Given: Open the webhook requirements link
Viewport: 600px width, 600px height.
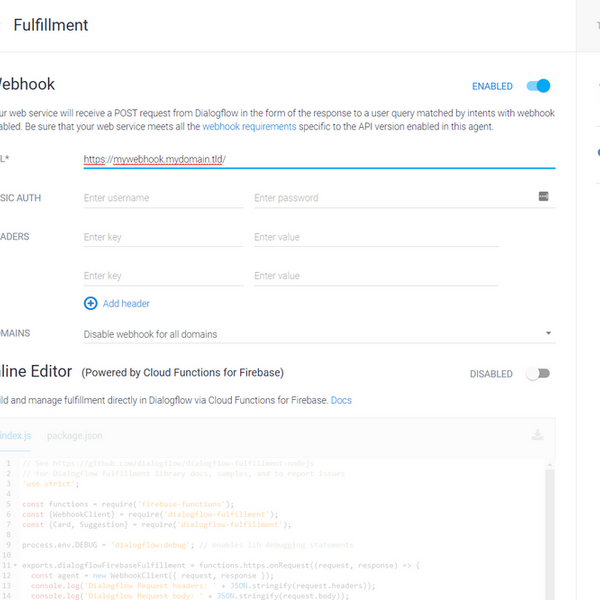Looking at the screenshot, I should (x=249, y=127).
